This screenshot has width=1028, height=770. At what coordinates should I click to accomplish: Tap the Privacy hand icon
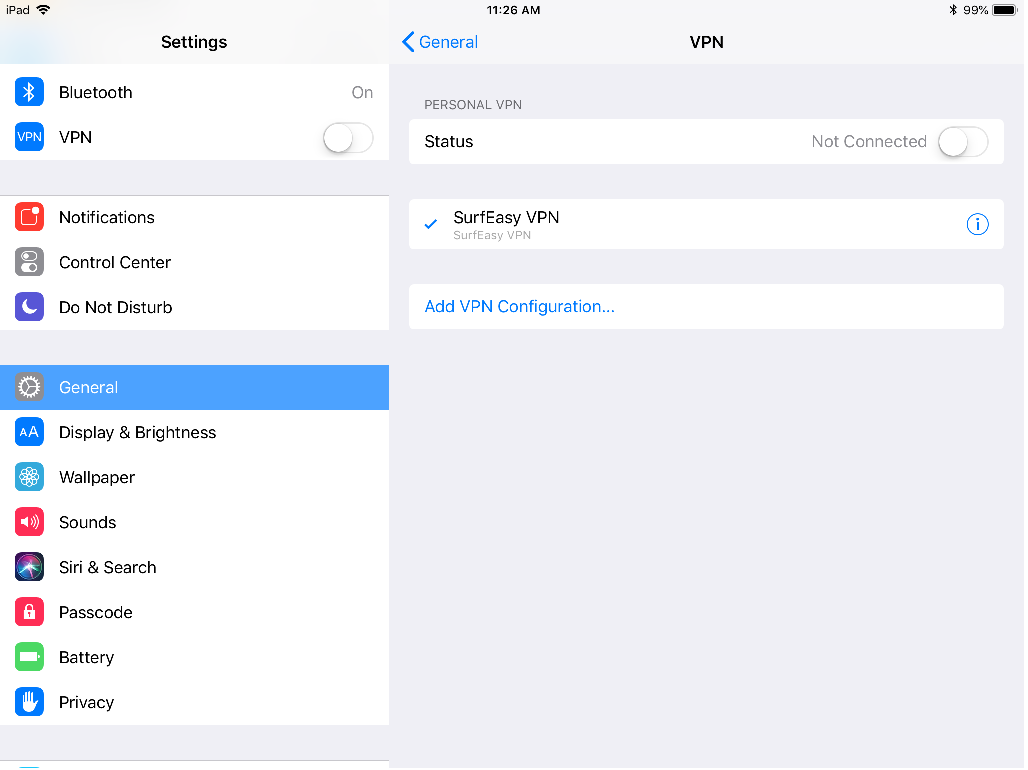(x=29, y=702)
